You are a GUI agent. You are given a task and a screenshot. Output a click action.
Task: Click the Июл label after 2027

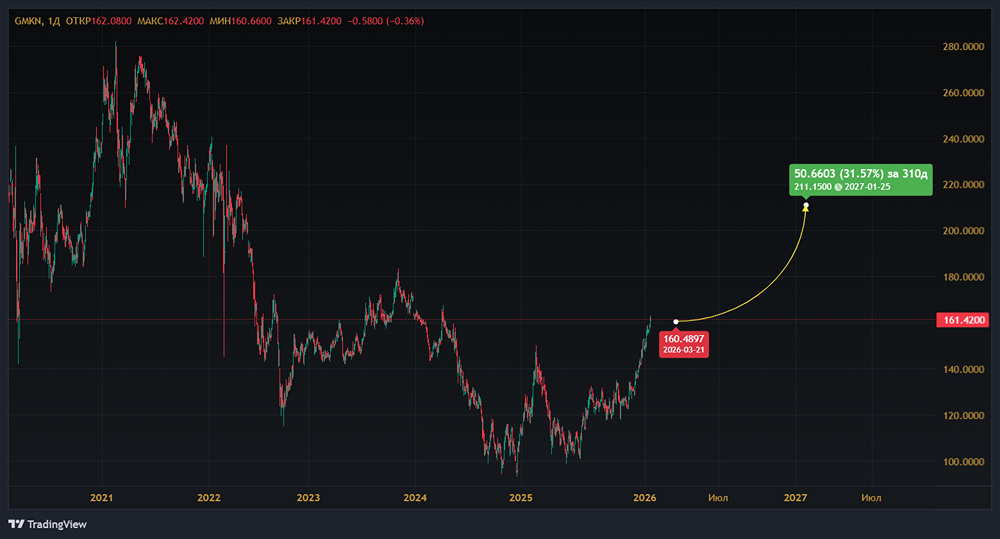point(871,497)
